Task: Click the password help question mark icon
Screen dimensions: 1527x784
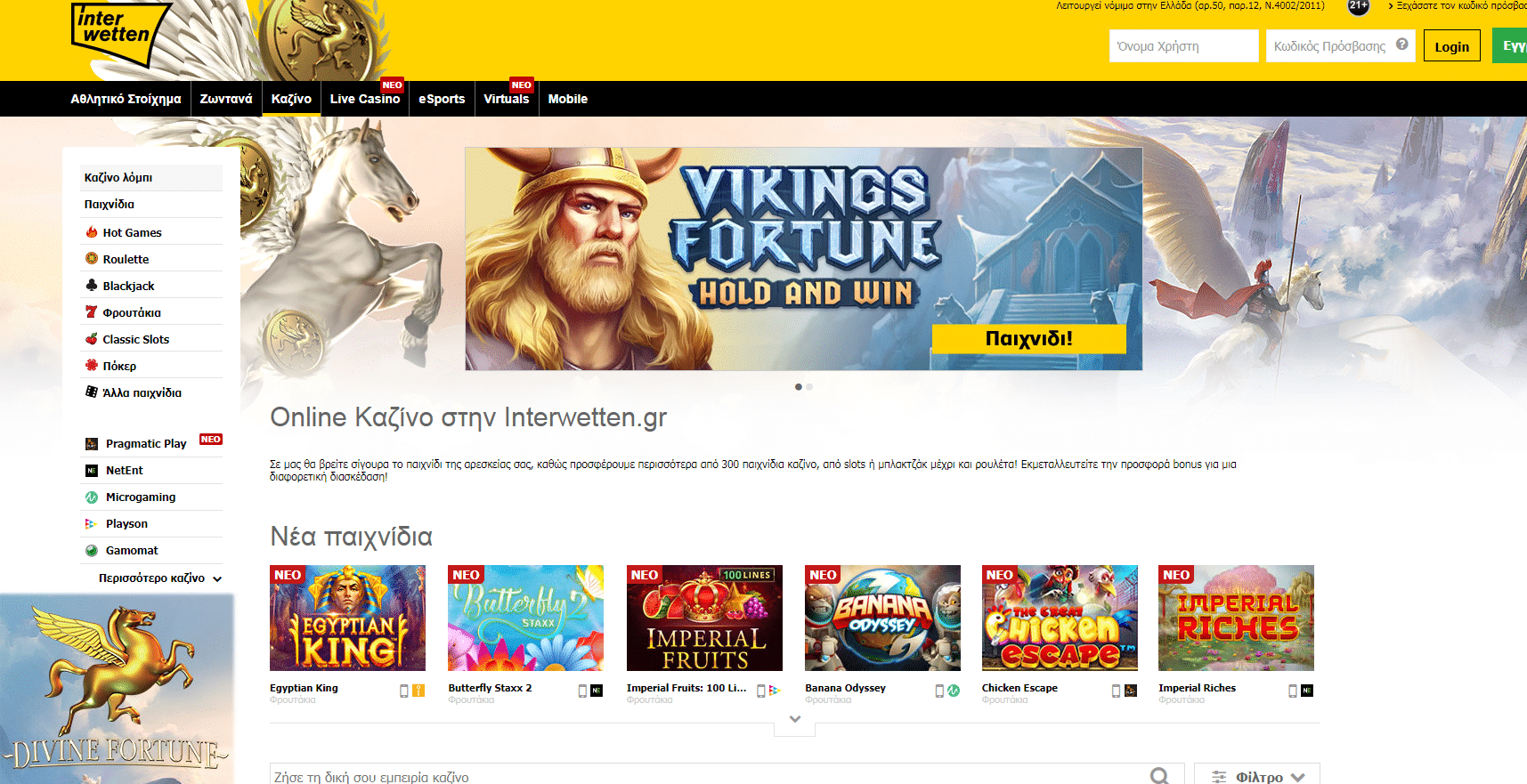Action: [1402, 44]
